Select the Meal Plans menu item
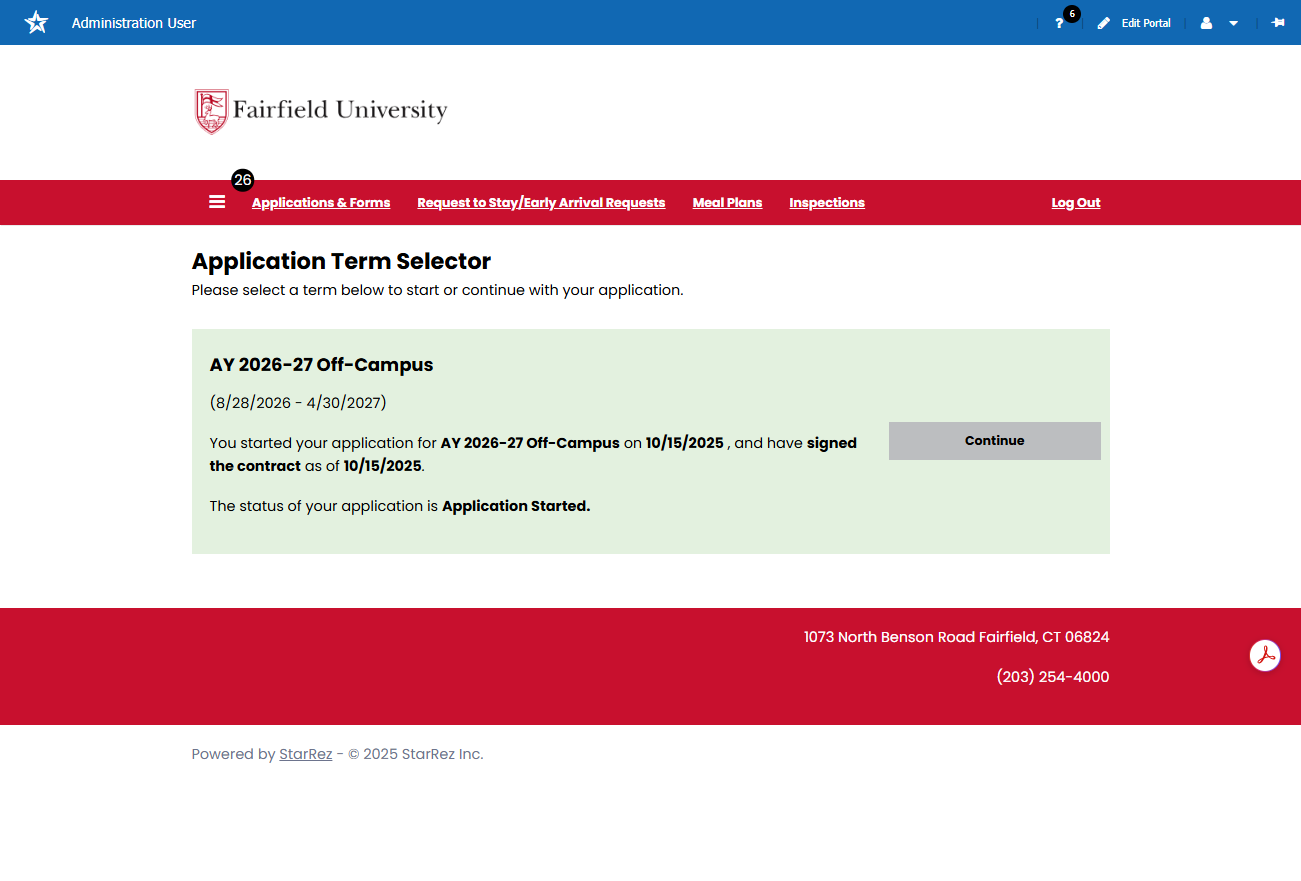 pyautogui.click(x=727, y=203)
